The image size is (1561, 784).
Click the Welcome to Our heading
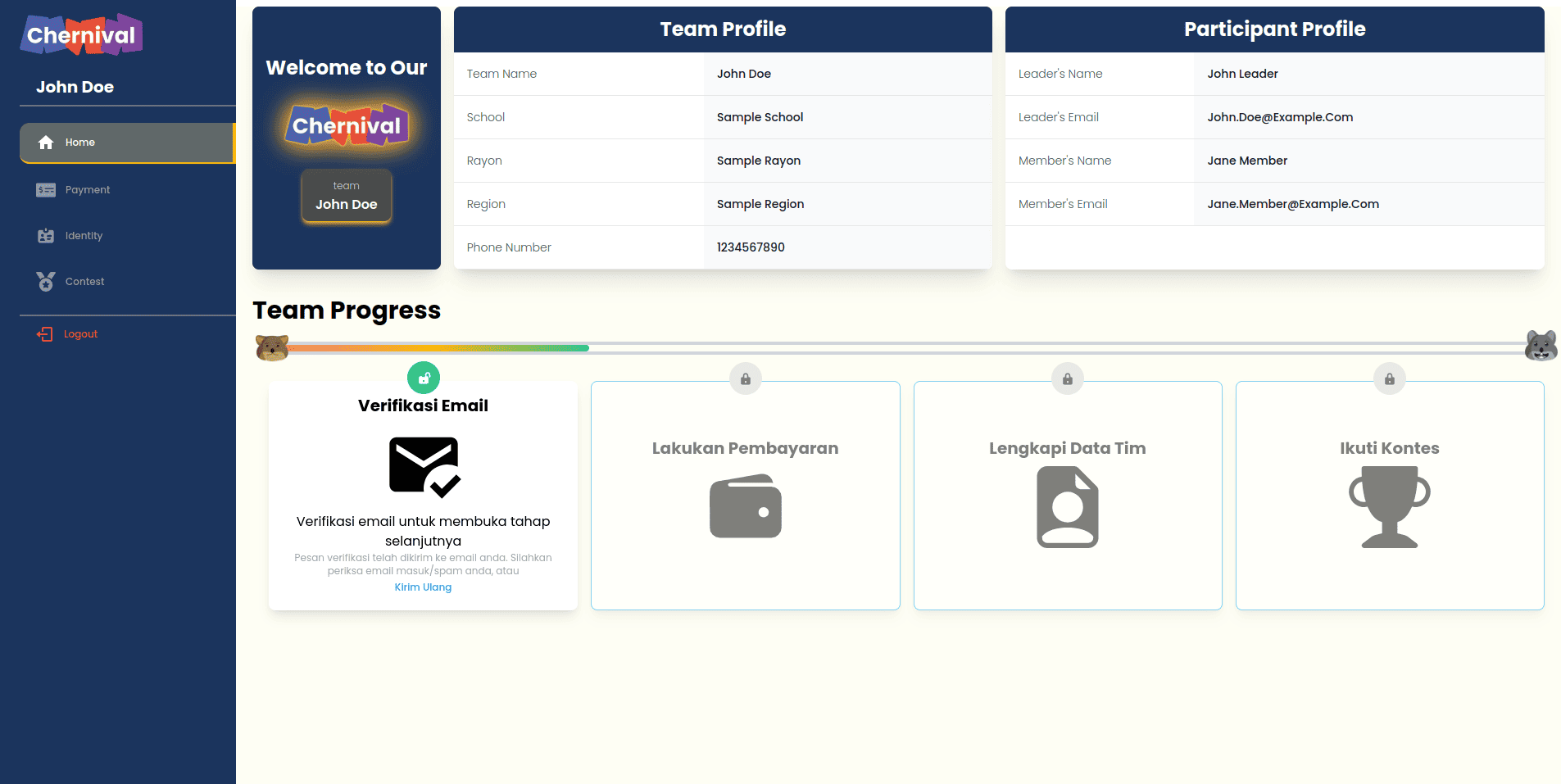click(x=347, y=67)
